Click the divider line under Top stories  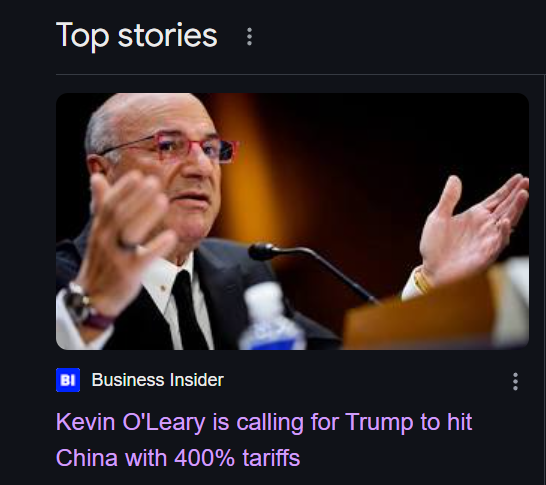click(x=301, y=74)
